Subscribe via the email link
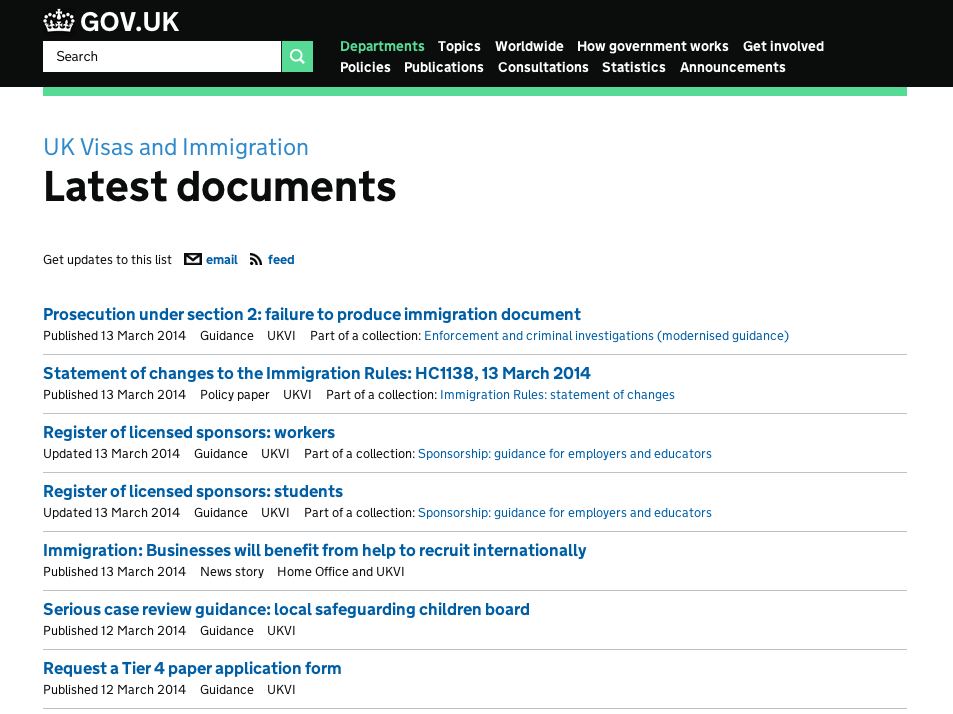This screenshot has width=953, height=714. (222, 259)
